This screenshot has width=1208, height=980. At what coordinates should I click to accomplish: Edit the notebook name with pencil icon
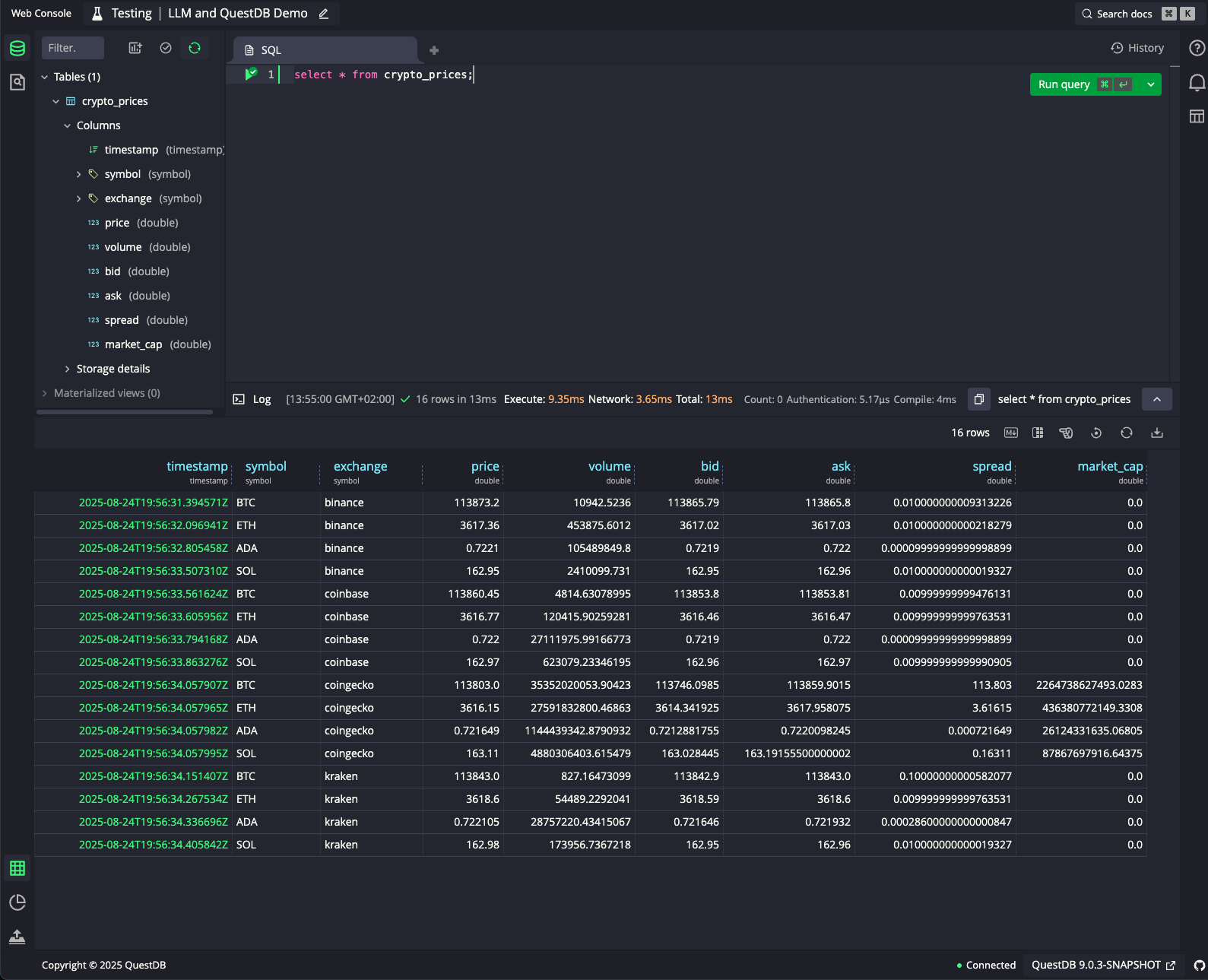324,14
